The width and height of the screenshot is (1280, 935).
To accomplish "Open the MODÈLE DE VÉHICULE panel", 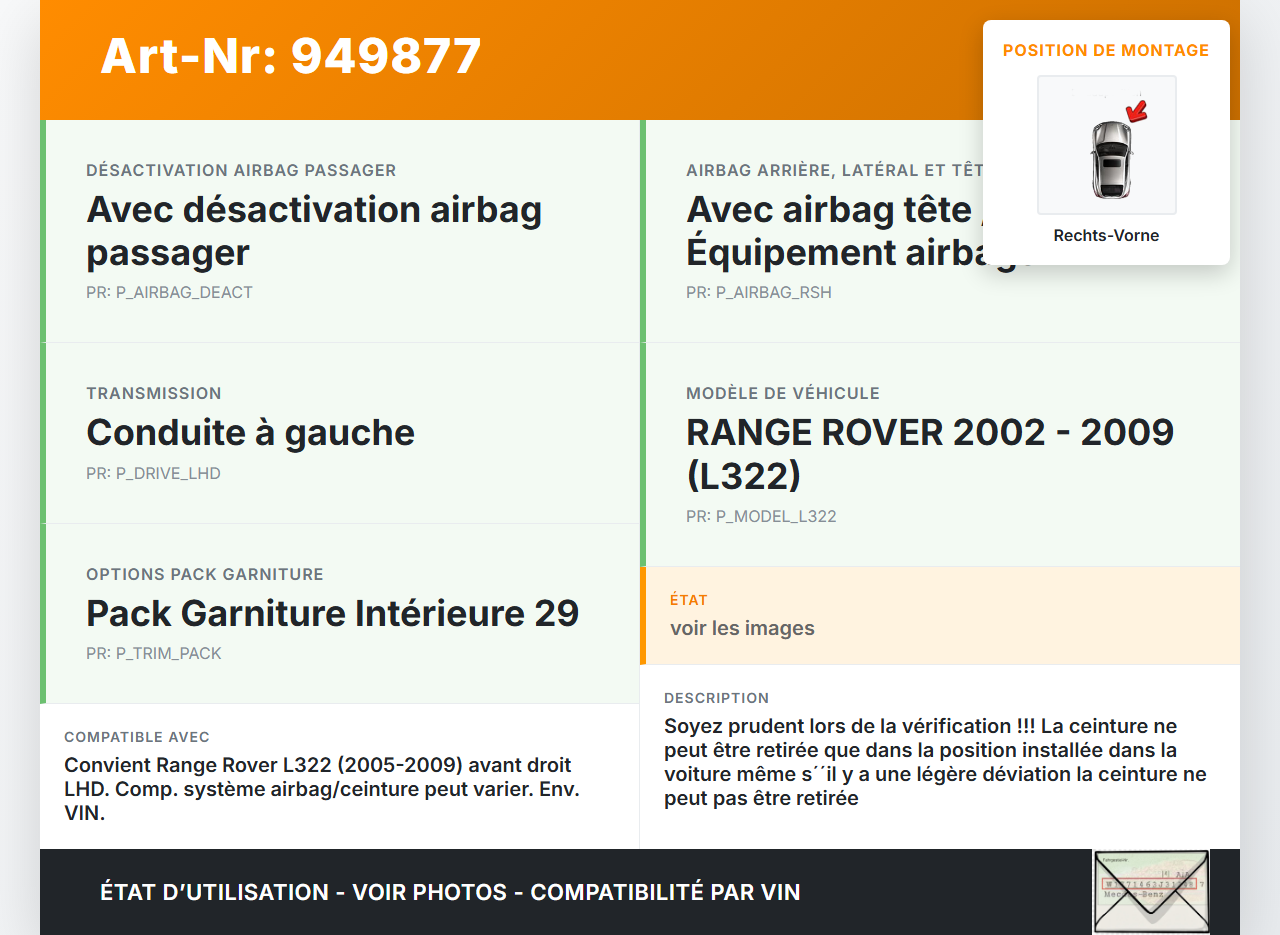I will (783, 393).
